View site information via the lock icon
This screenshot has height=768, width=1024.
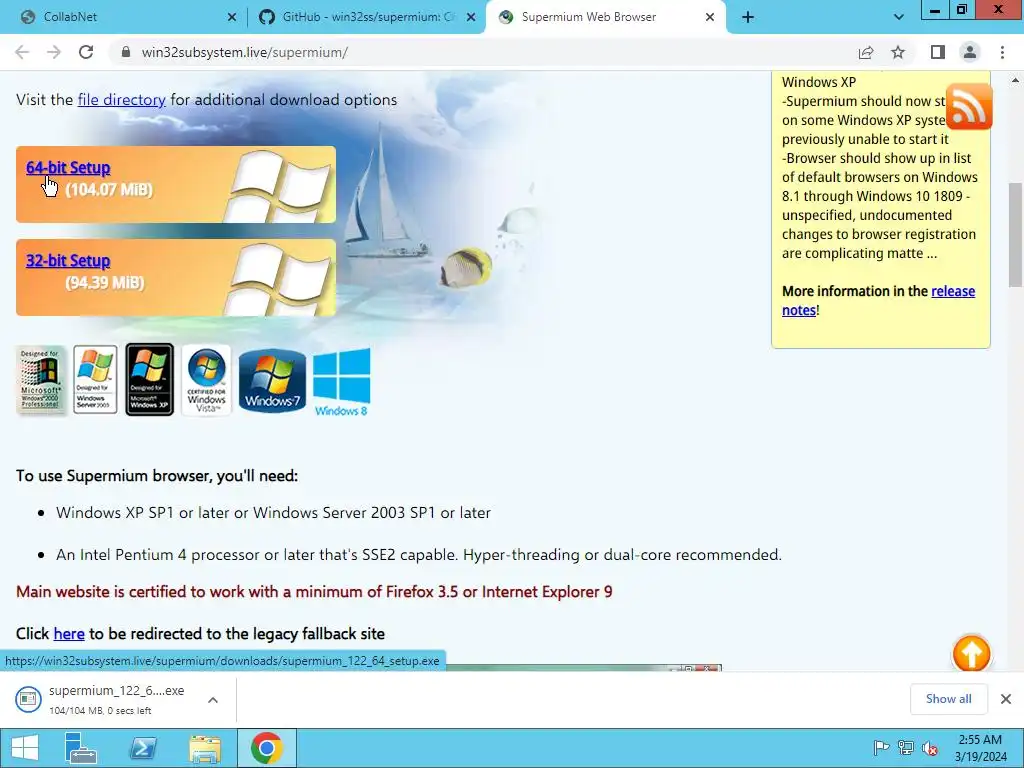click(x=126, y=52)
